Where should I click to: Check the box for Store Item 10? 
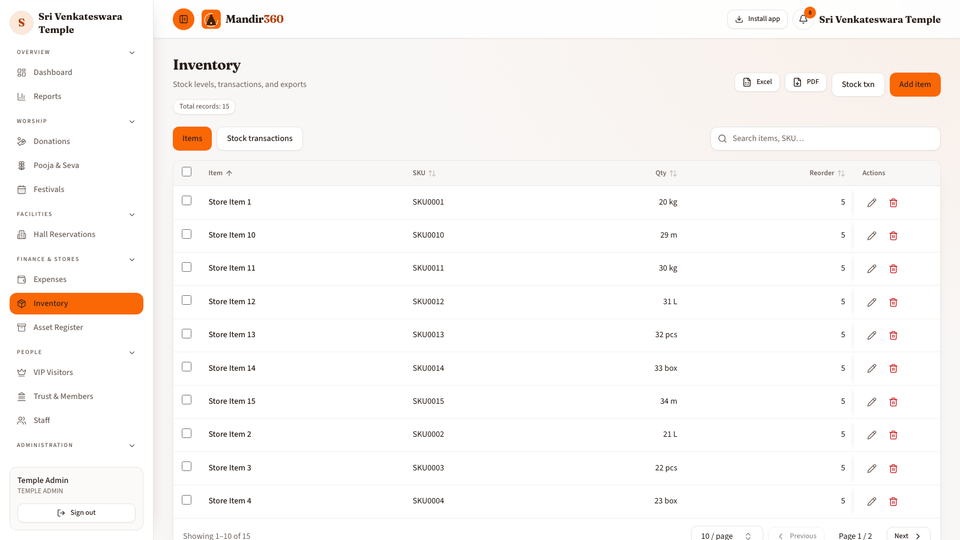click(187, 234)
